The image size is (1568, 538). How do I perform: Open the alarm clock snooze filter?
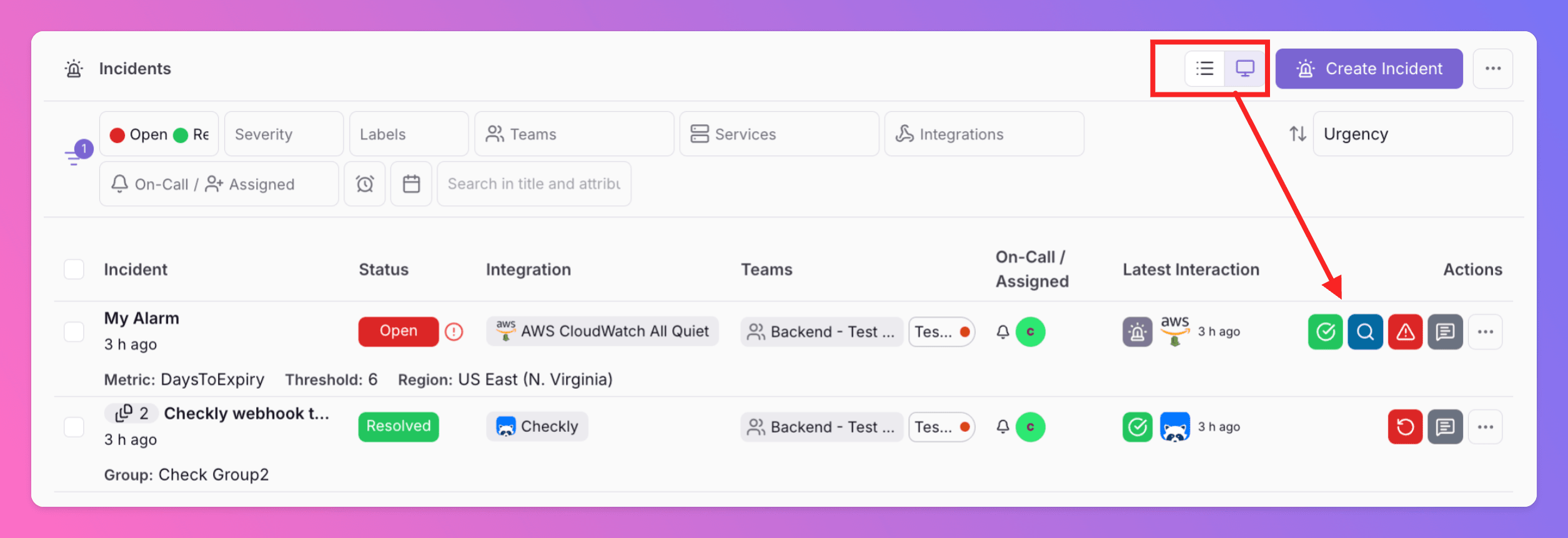point(364,184)
